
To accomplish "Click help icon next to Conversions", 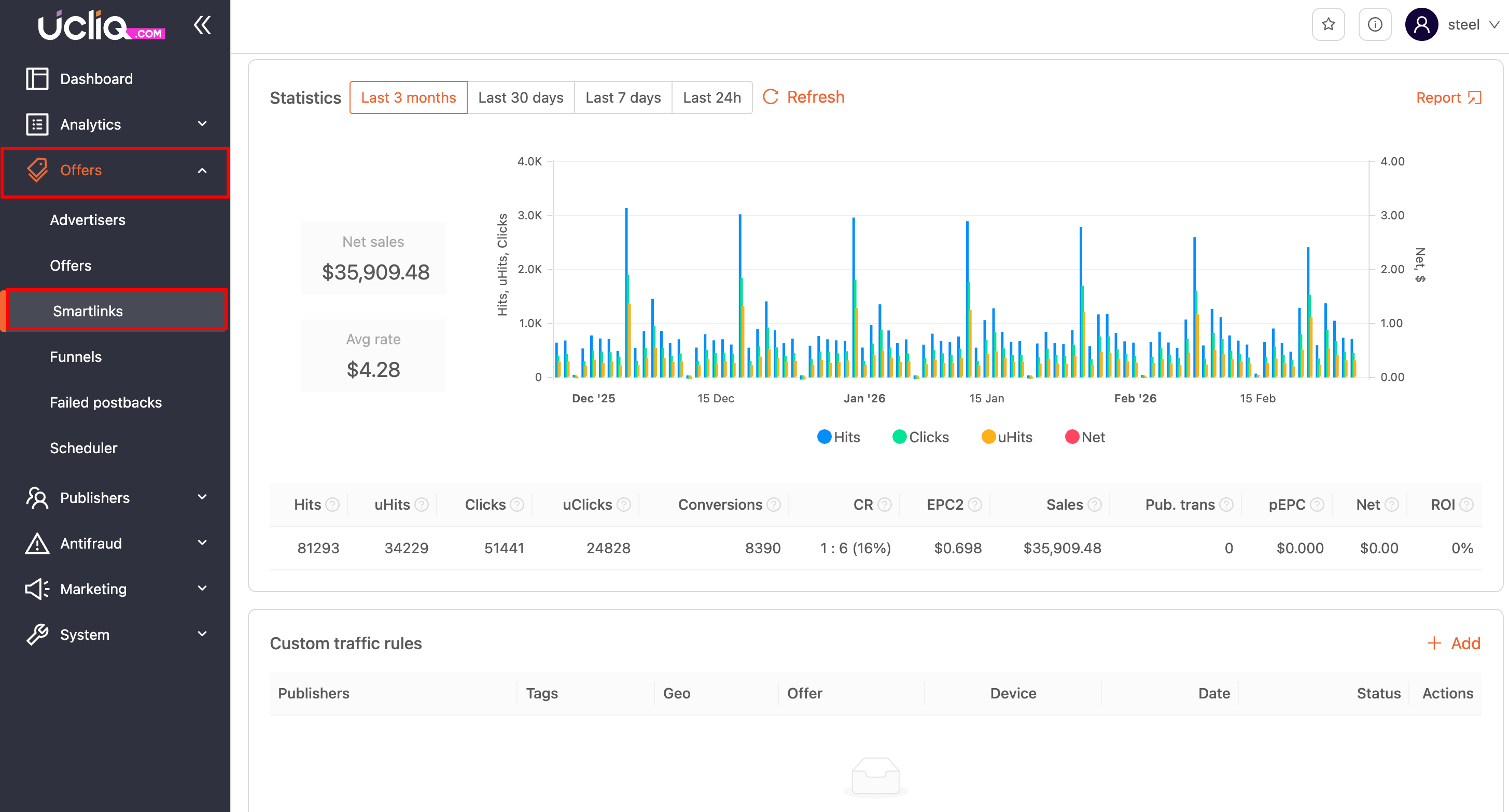I will point(774,505).
